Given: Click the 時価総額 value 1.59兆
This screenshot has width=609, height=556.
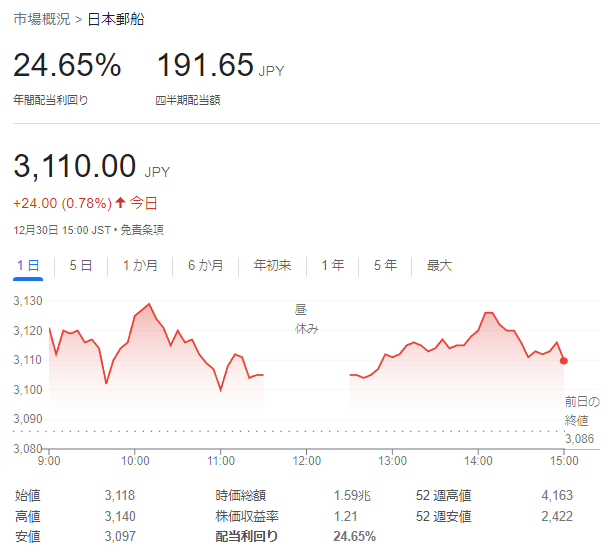Looking at the screenshot, I should tap(352, 495).
